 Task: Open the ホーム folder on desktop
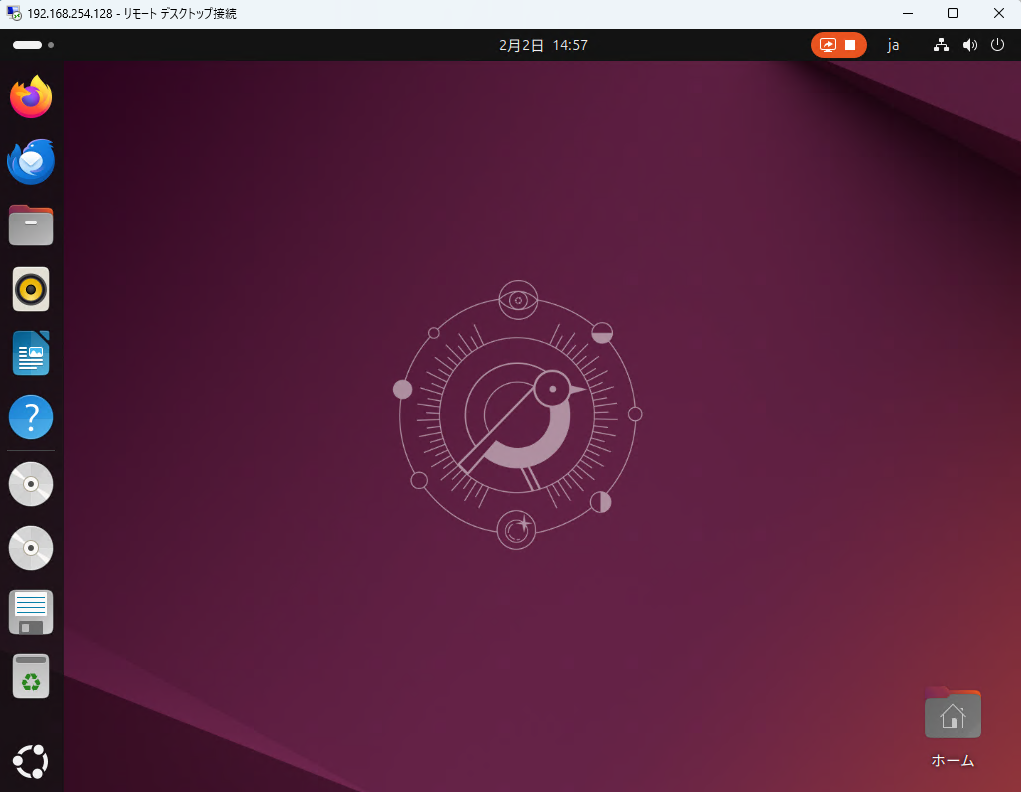[953, 728]
